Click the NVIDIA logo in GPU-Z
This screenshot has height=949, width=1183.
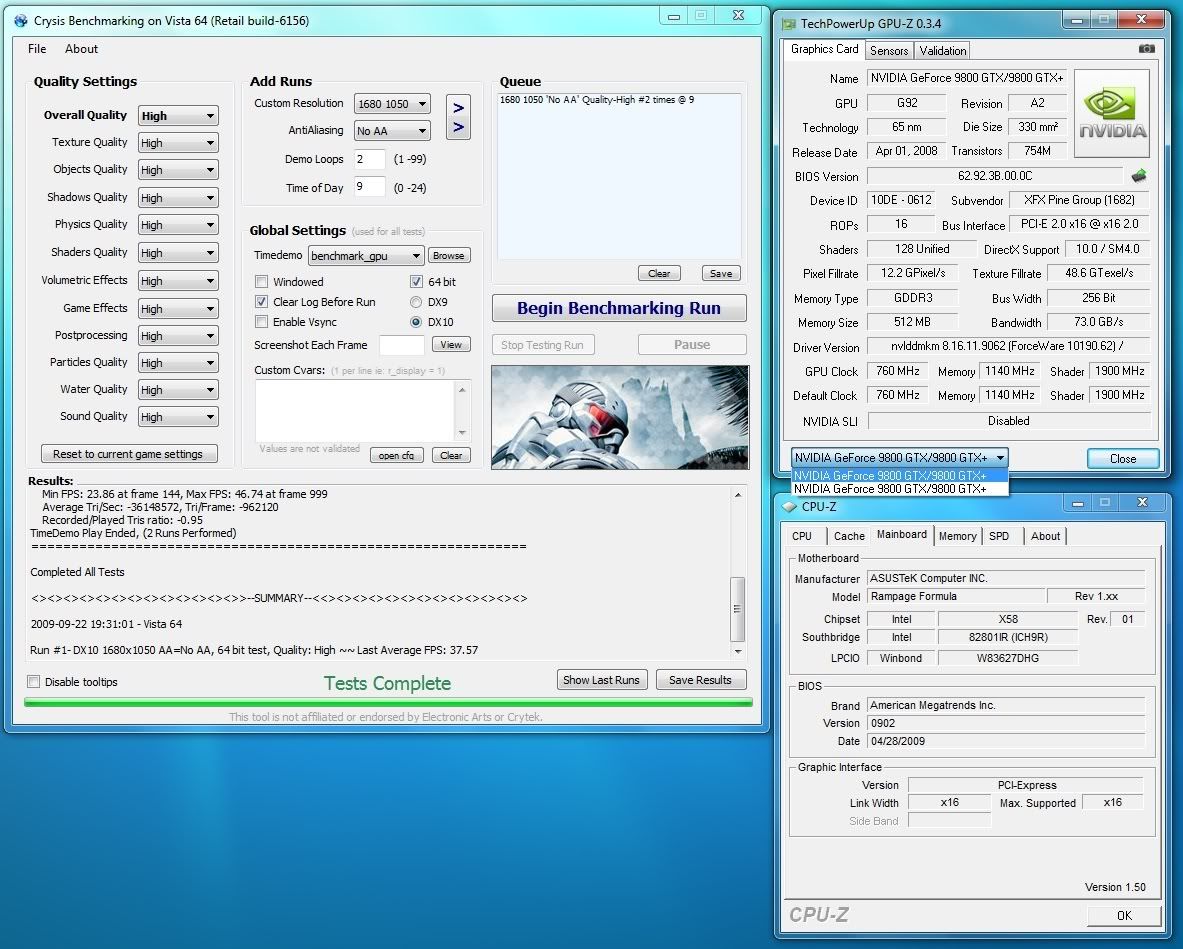pos(1111,113)
